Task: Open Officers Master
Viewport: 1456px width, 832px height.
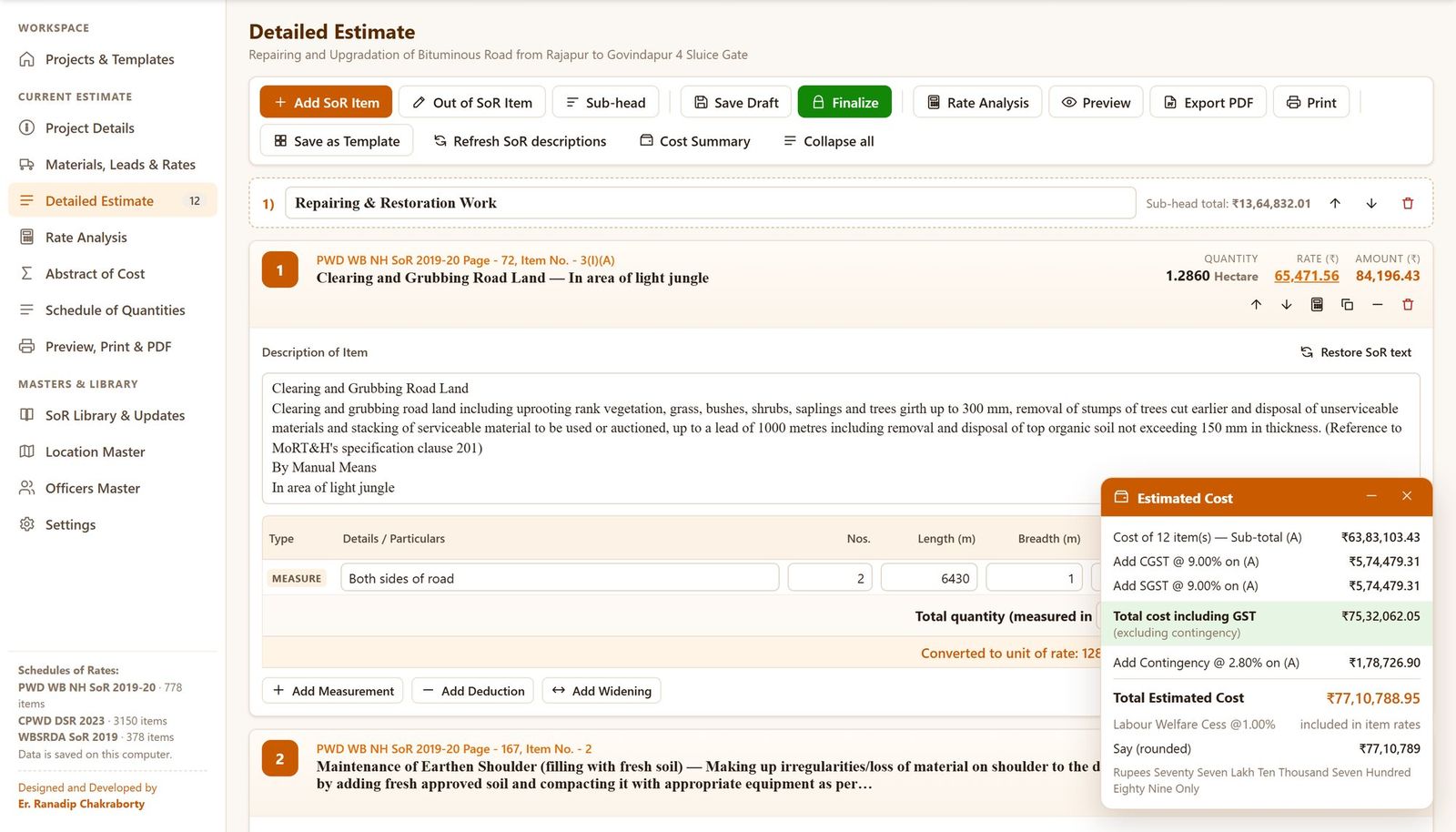Action: (x=113, y=489)
